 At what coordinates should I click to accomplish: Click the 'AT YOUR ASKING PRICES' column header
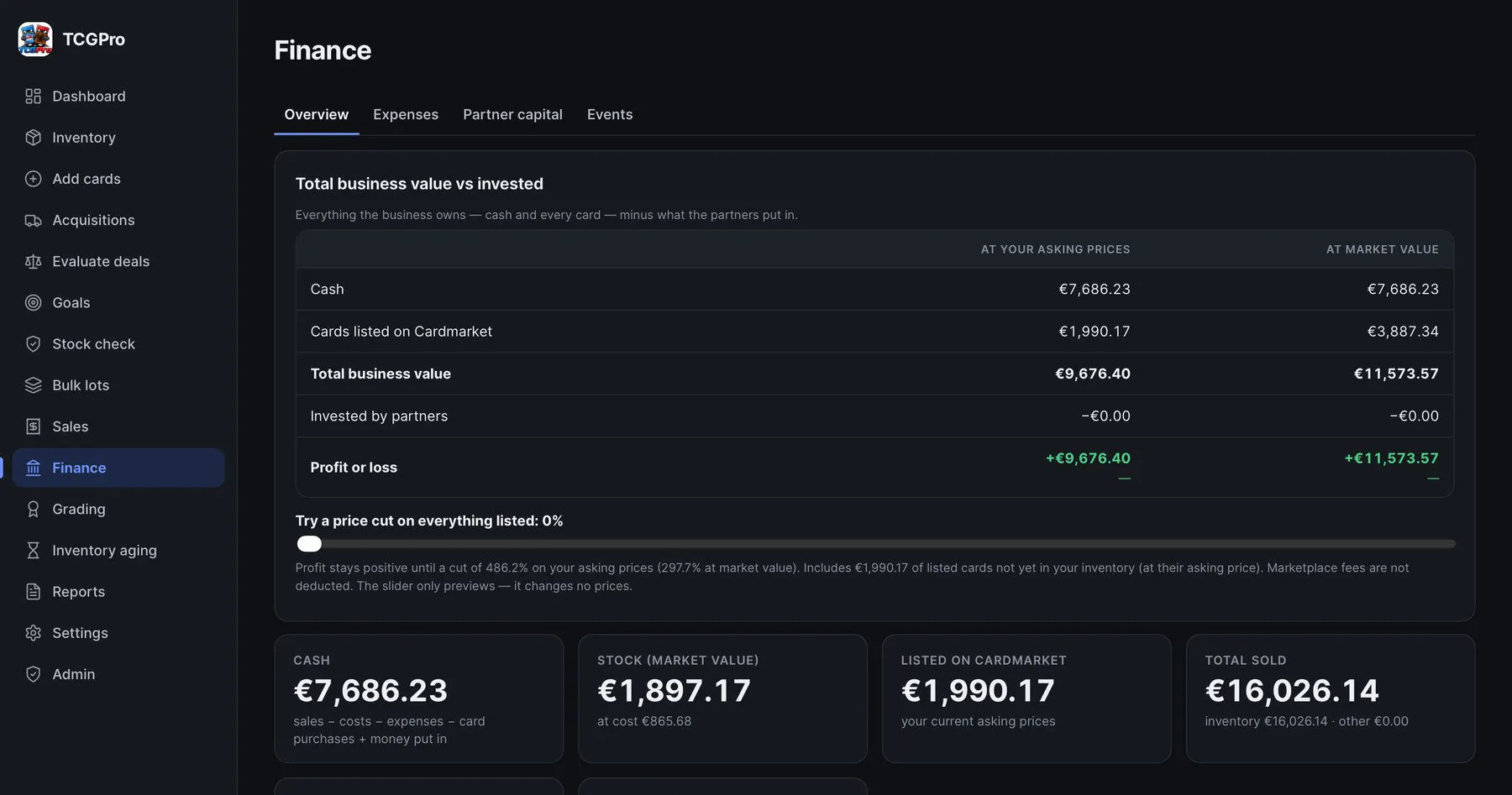[1055, 249]
